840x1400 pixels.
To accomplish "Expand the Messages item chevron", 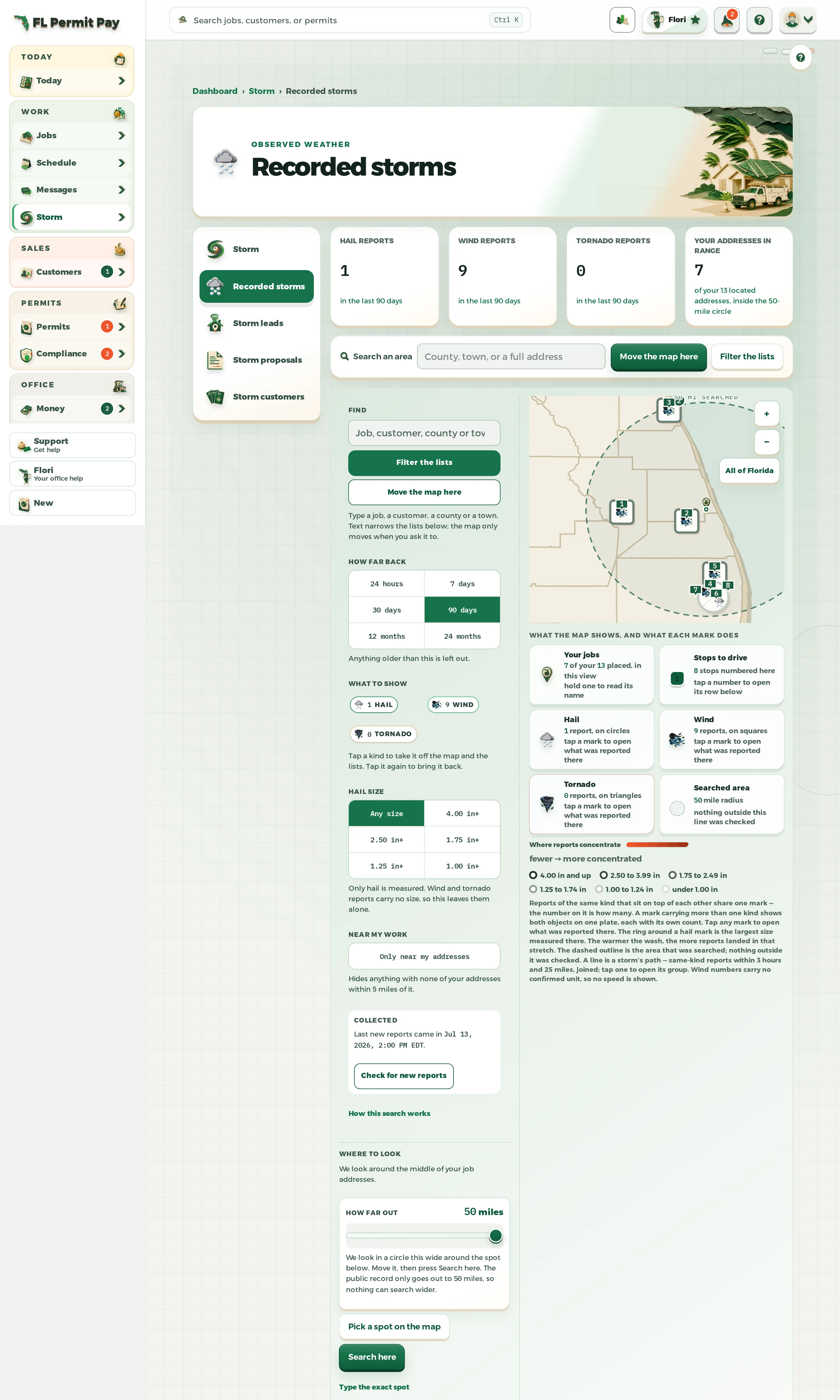I will (121, 190).
